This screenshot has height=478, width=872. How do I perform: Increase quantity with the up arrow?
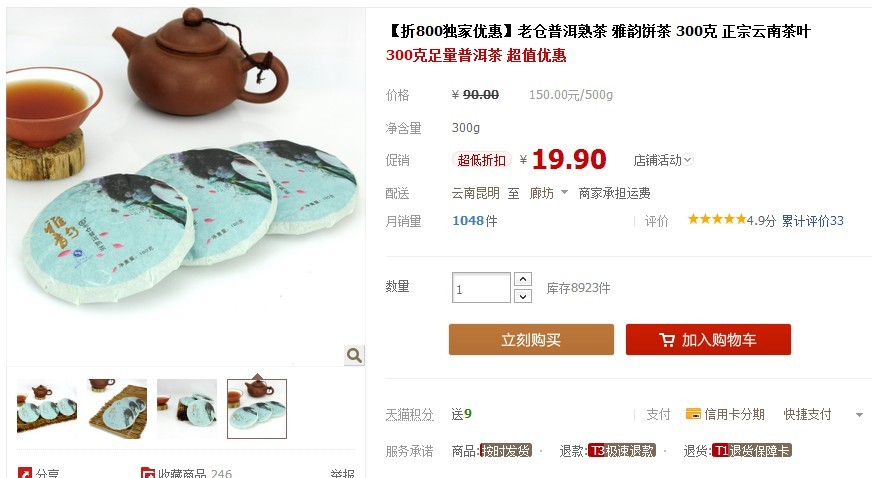pos(523,279)
